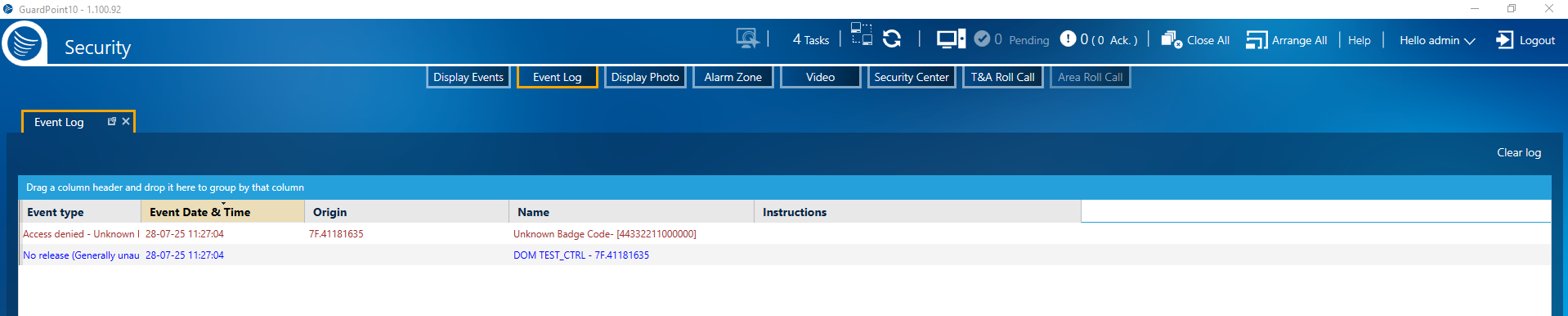Sort by Event Date & Time column
This screenshot has height=316, width=1568.
[222, 212]
